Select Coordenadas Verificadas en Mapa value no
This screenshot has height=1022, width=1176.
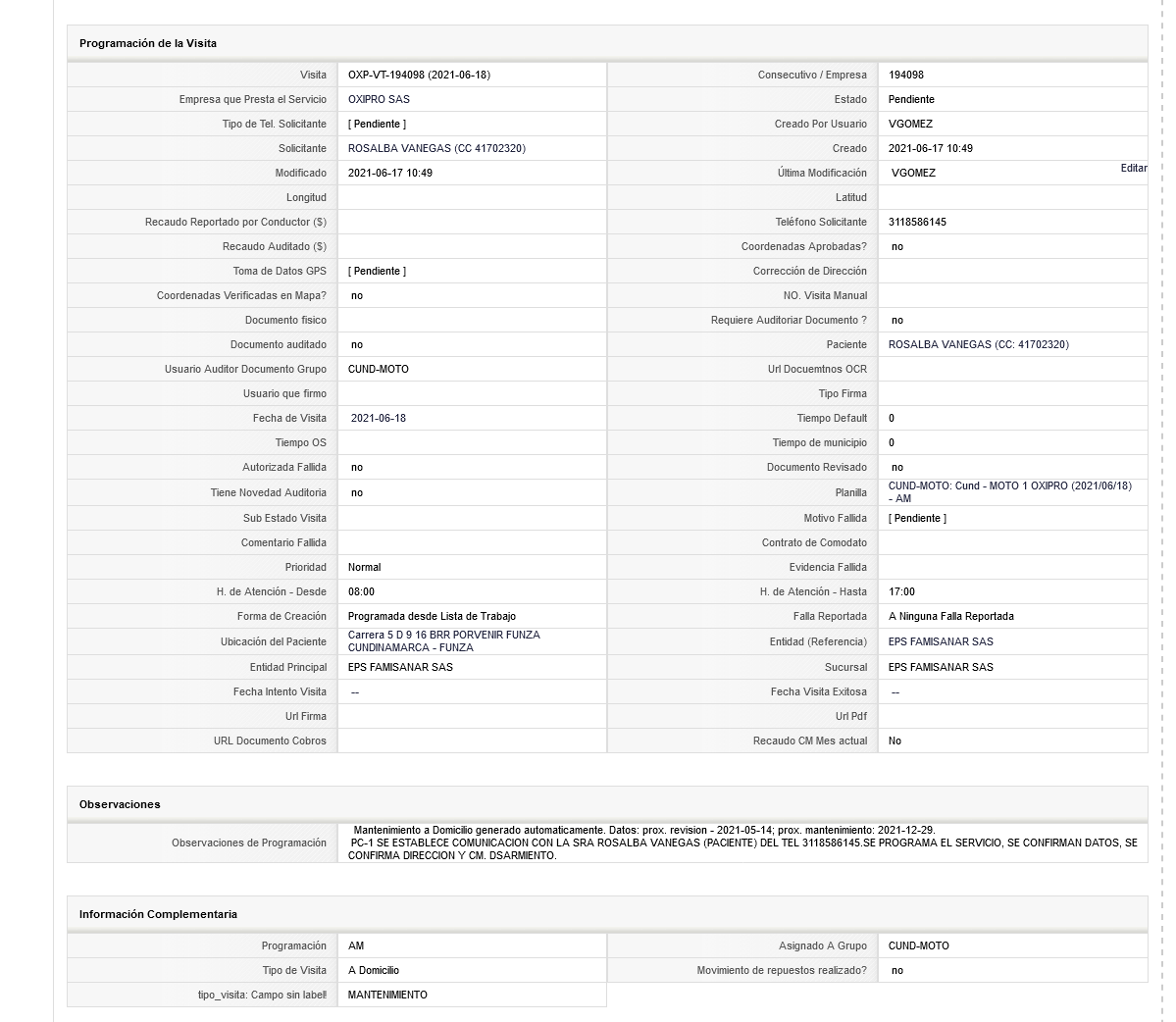click(356, 295)
